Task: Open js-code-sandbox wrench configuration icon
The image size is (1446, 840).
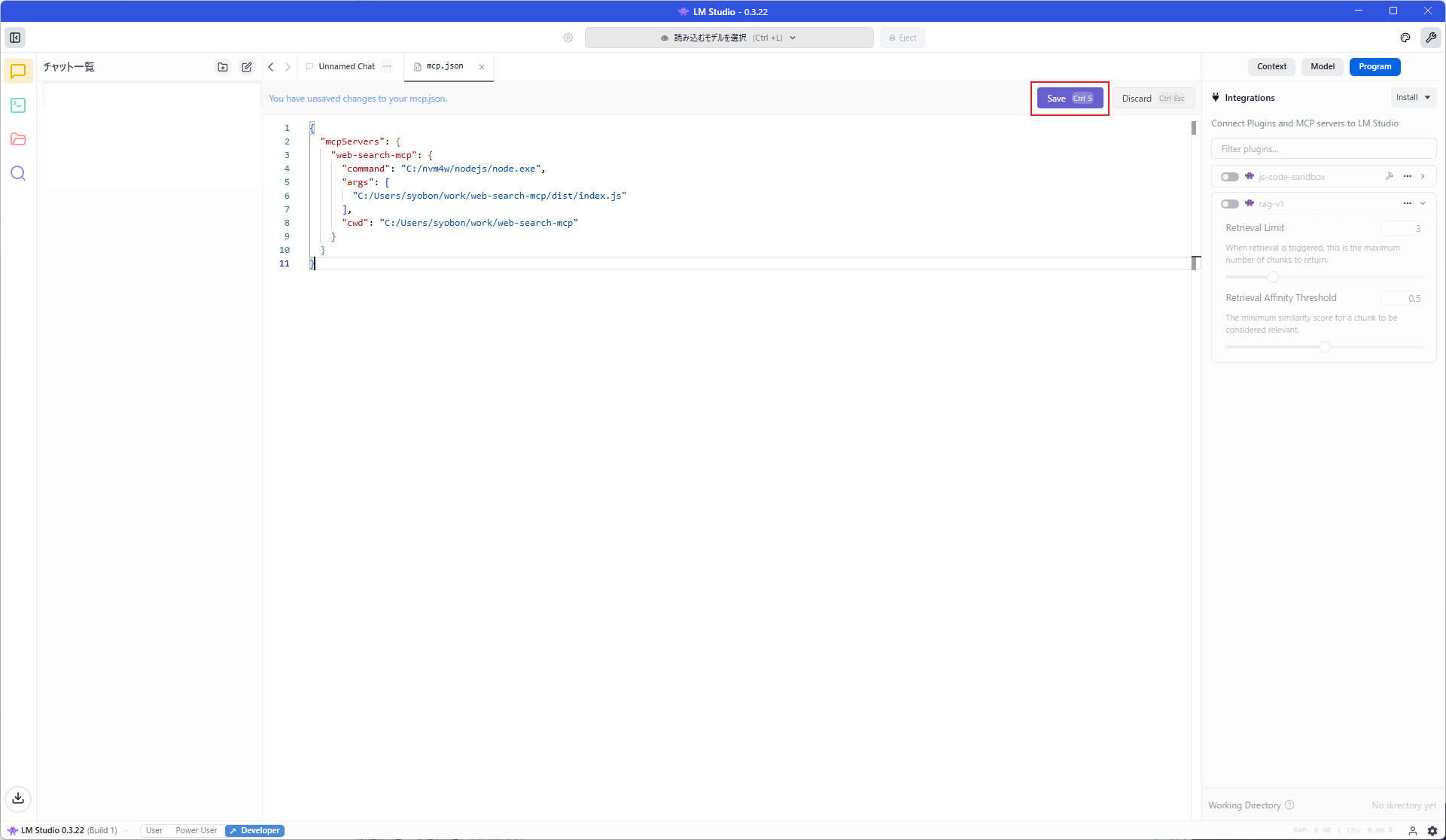Action: pyautogui.click(x=1390, y=176)
